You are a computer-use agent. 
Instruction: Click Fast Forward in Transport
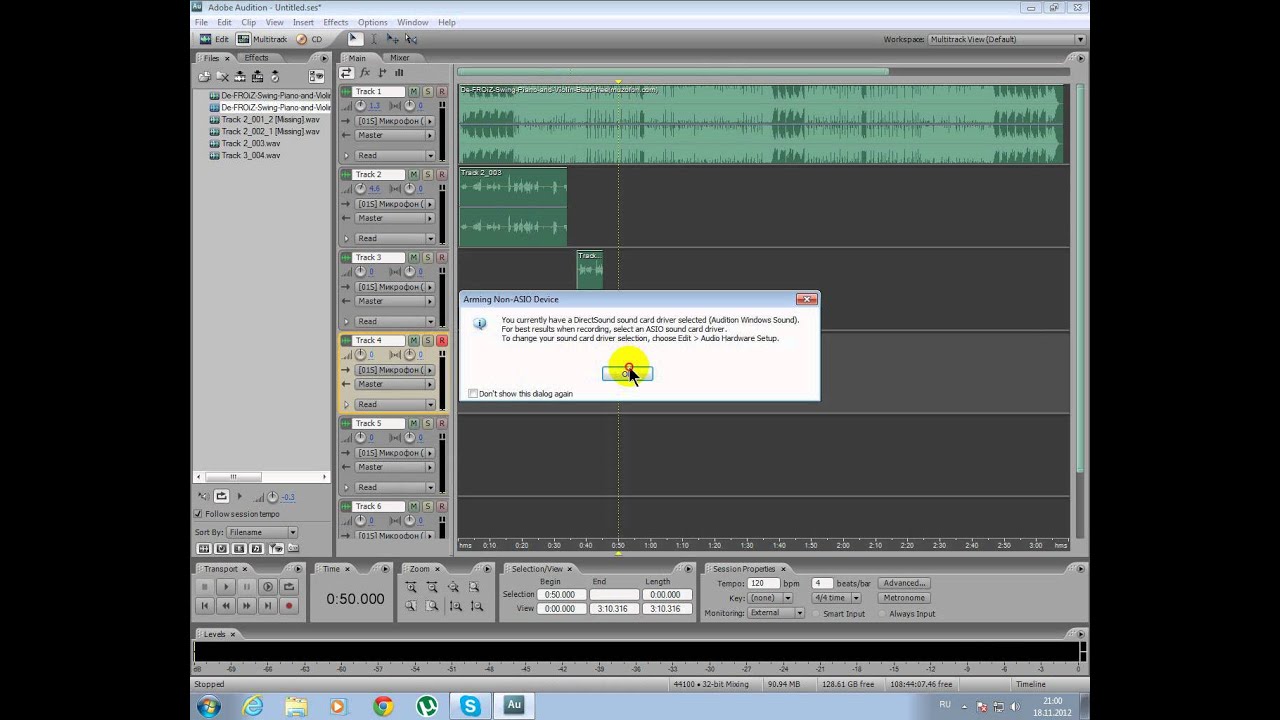(247, 605)
